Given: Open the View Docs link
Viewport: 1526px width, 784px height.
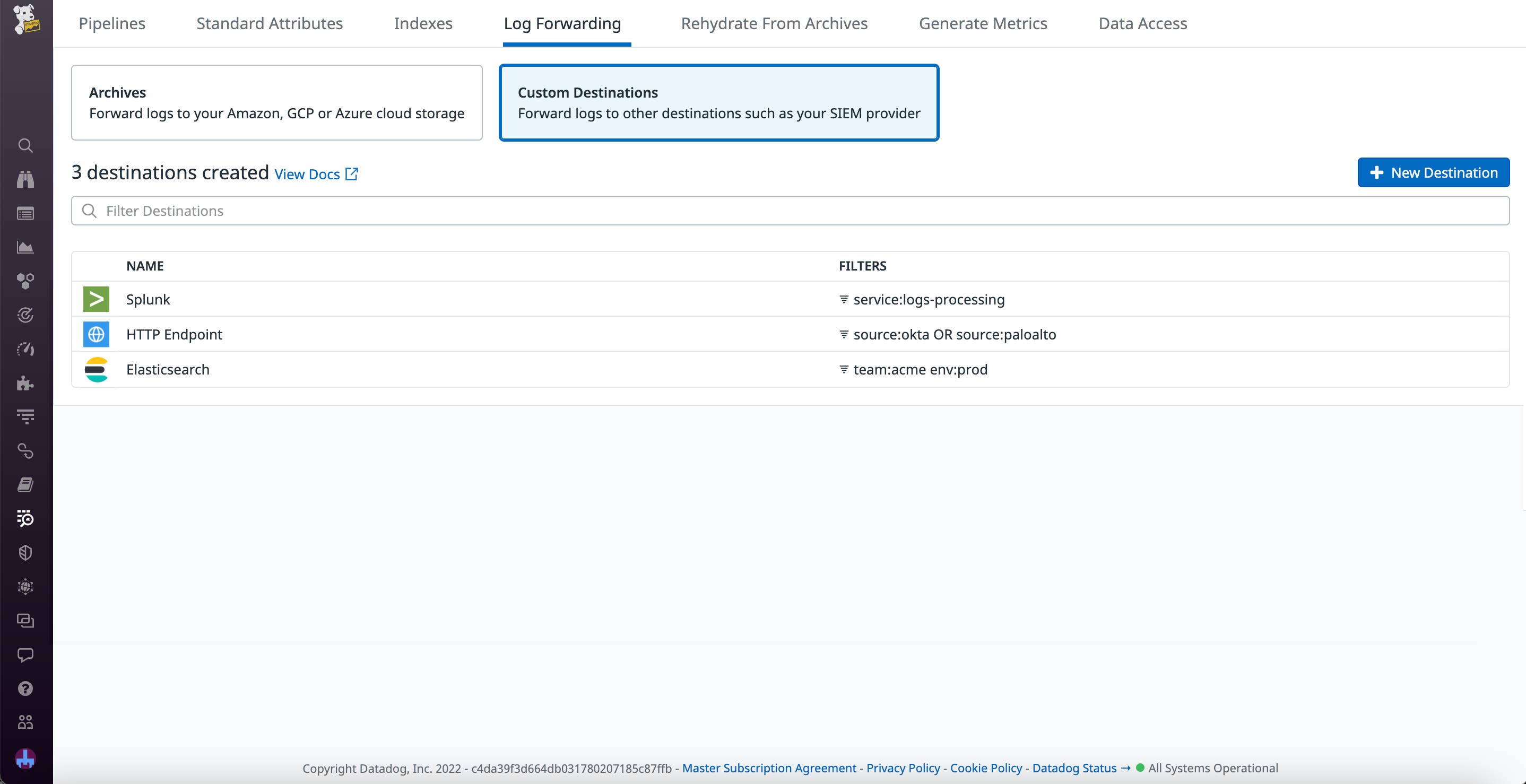Looking at the screenshot, I should (x=307, y=173).
